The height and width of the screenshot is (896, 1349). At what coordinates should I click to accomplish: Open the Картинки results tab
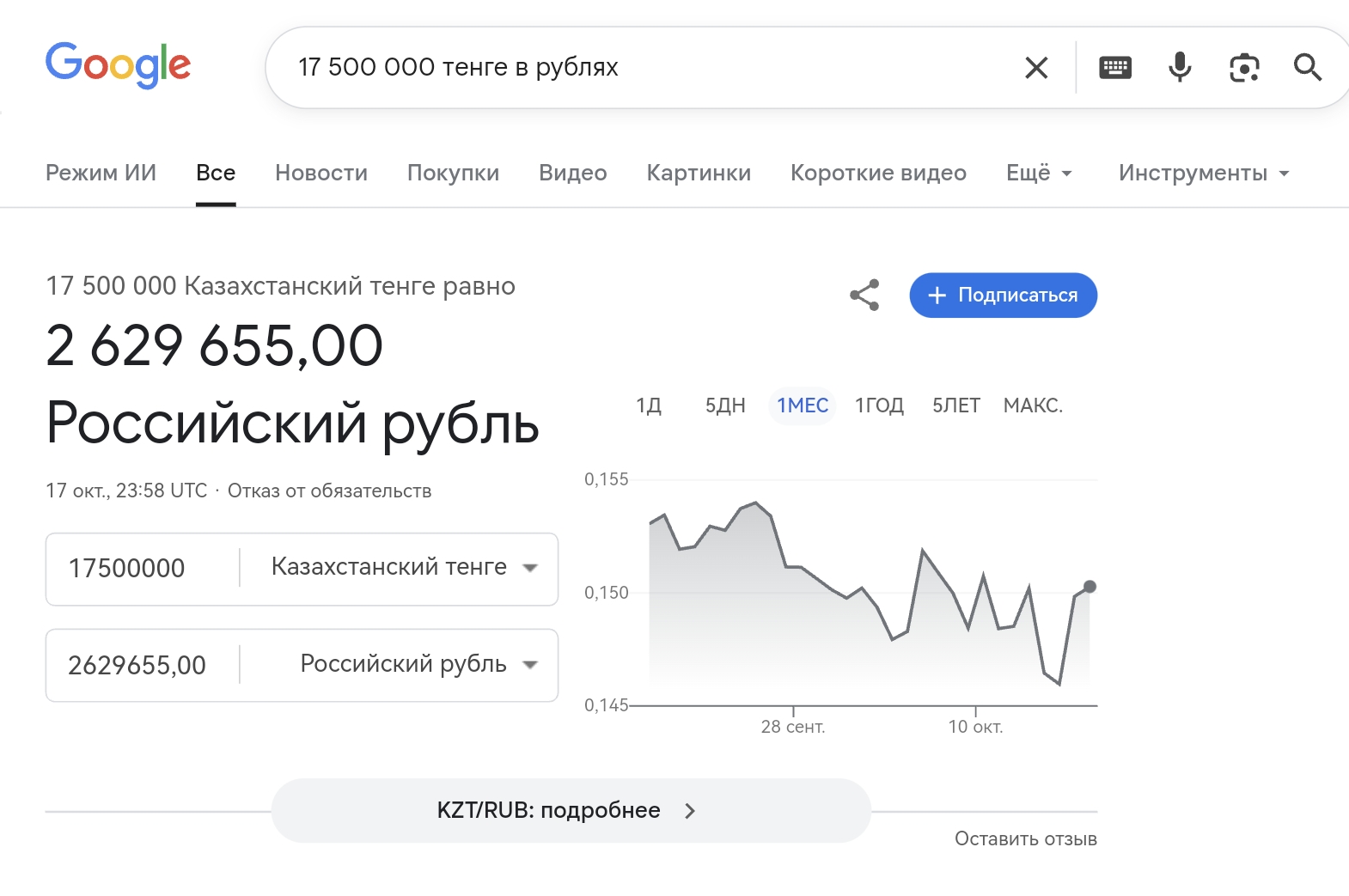click(x=699, y=174)
